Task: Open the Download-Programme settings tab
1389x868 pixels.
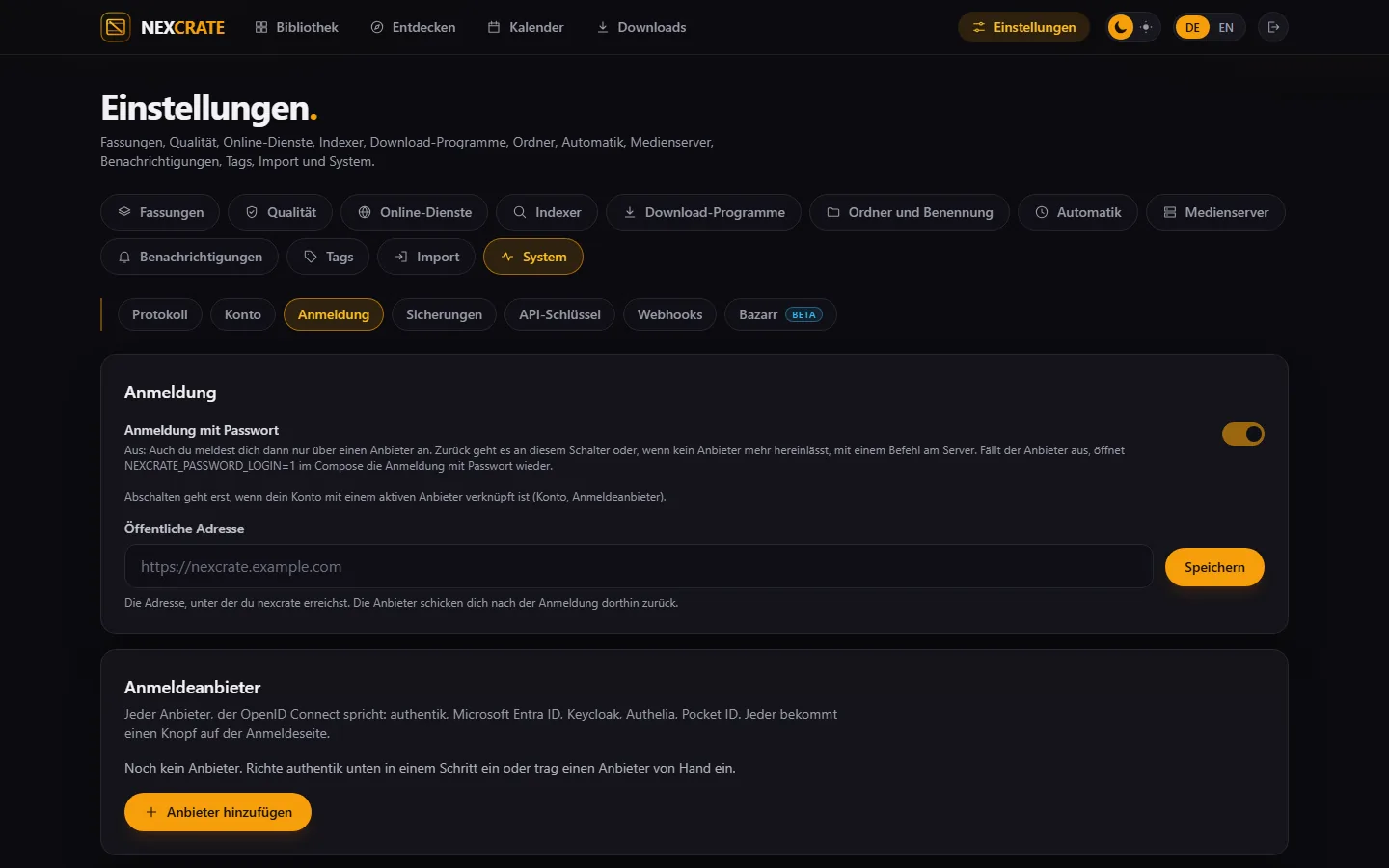Action: tap(703, 212)
